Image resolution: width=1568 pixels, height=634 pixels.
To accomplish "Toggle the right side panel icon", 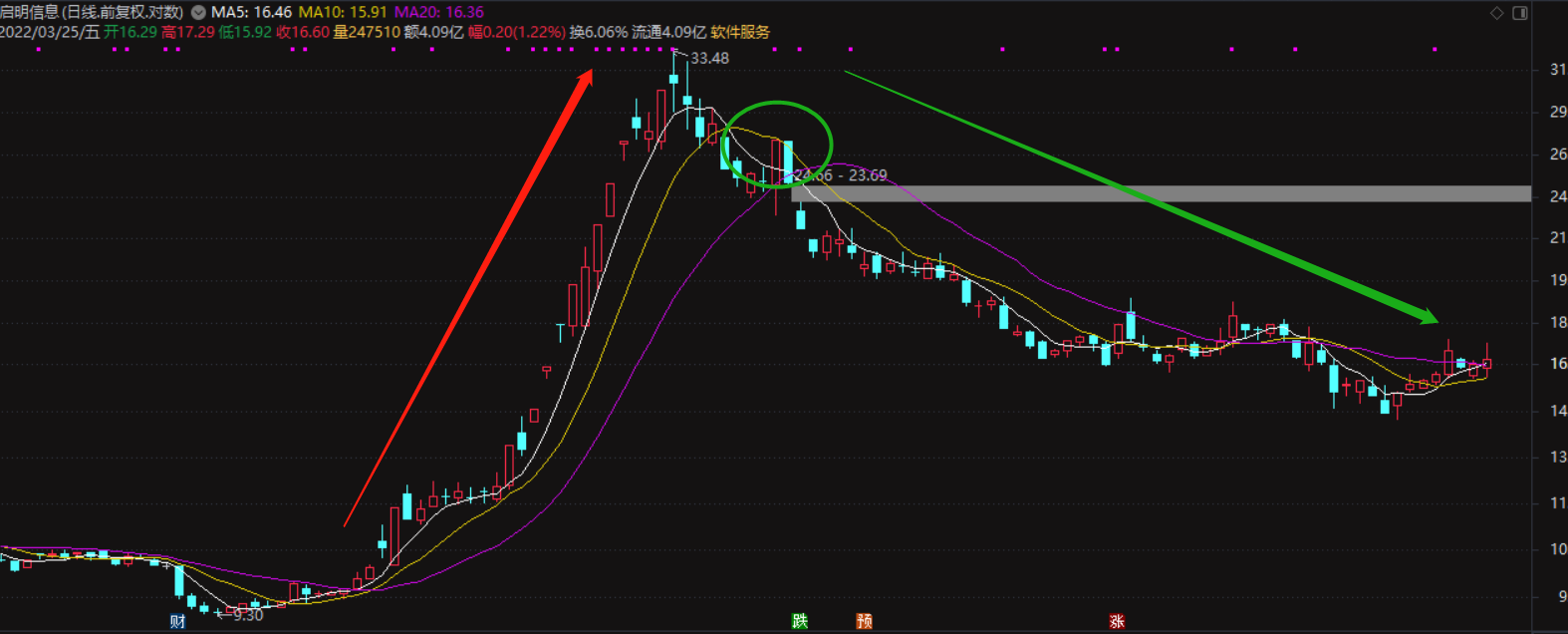I will pyautogui.click(x=1520, y=13).
